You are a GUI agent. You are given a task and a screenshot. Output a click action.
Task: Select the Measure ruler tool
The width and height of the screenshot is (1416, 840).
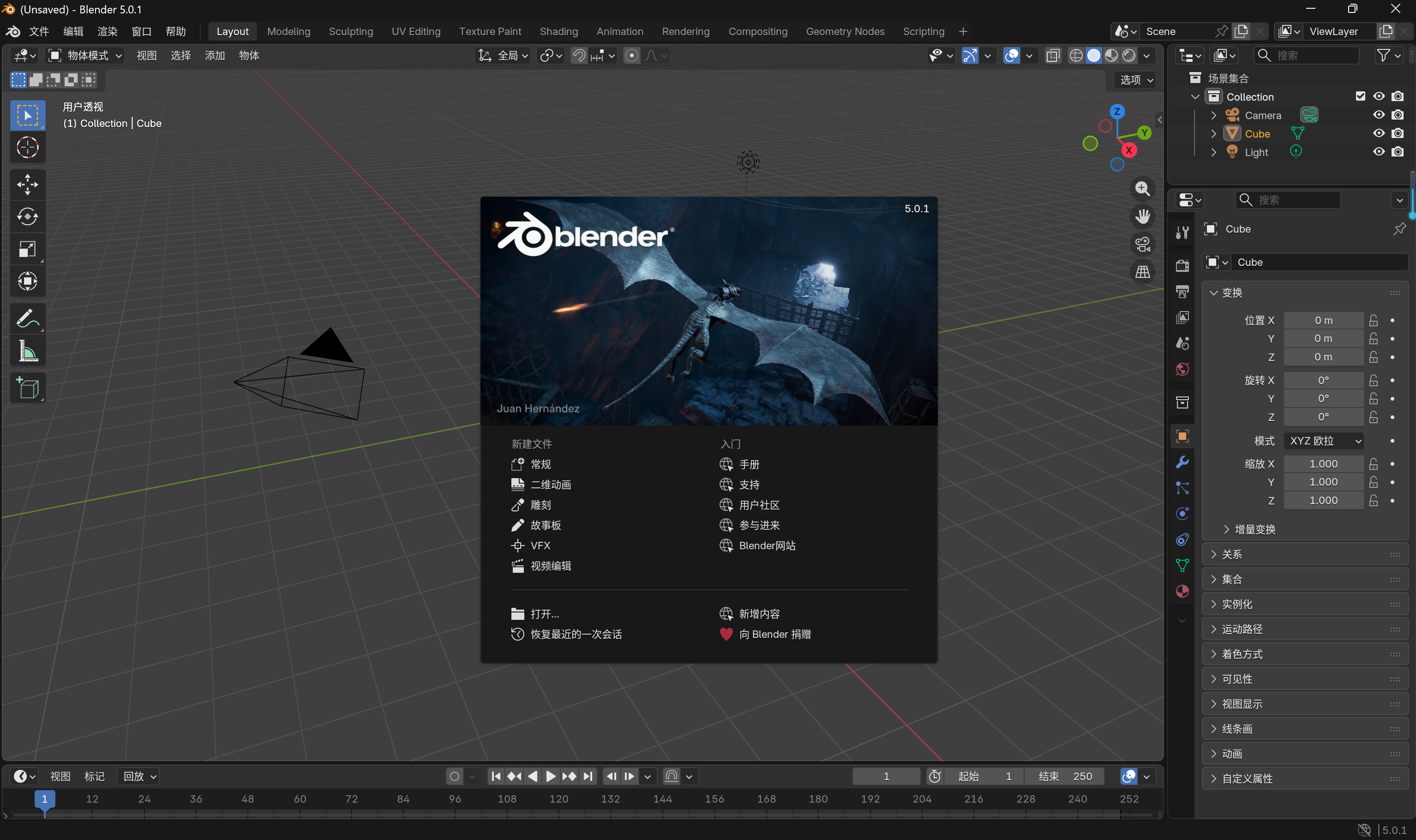27,351
